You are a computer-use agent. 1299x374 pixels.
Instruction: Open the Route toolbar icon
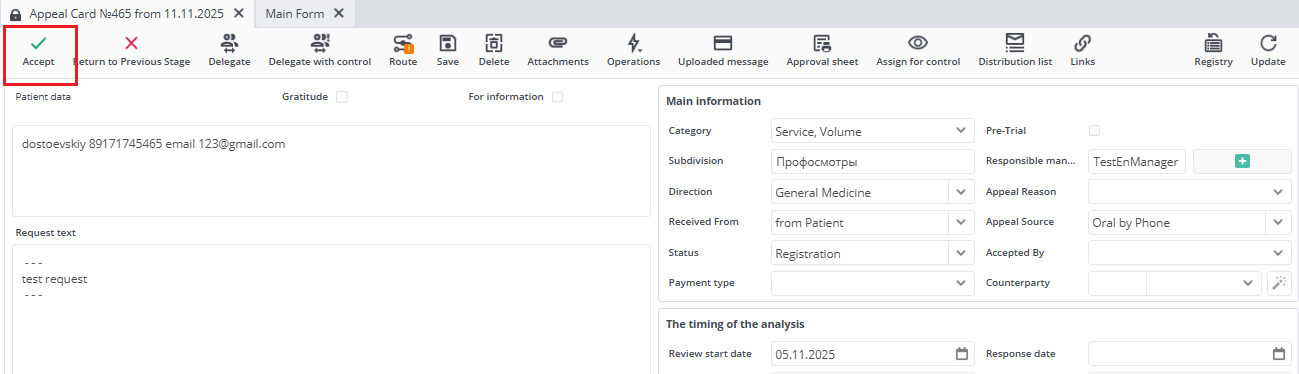pyautogui.click(x=403, y=43)
